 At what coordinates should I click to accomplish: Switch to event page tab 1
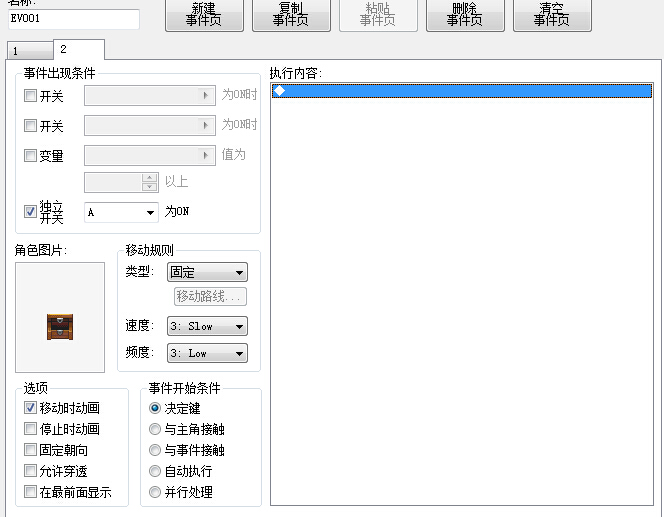30,51
